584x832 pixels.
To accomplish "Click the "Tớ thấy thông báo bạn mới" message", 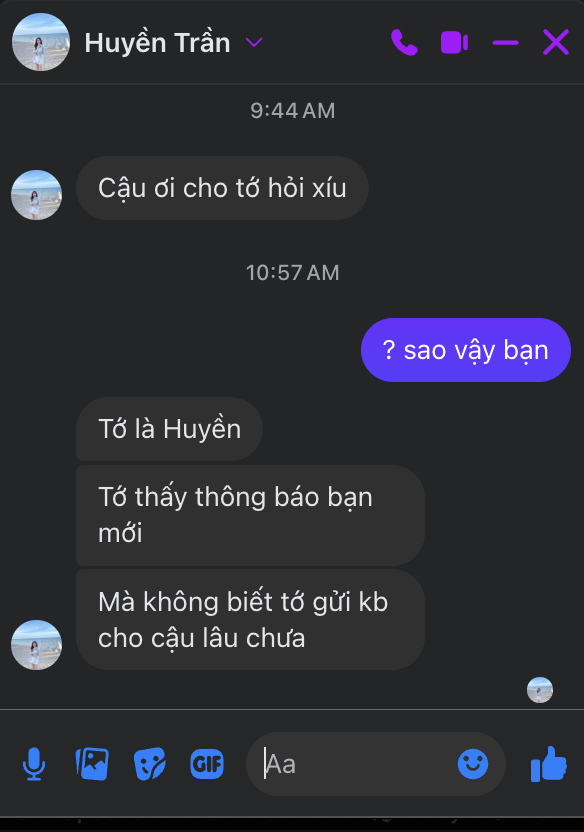I will click(250, 515).
